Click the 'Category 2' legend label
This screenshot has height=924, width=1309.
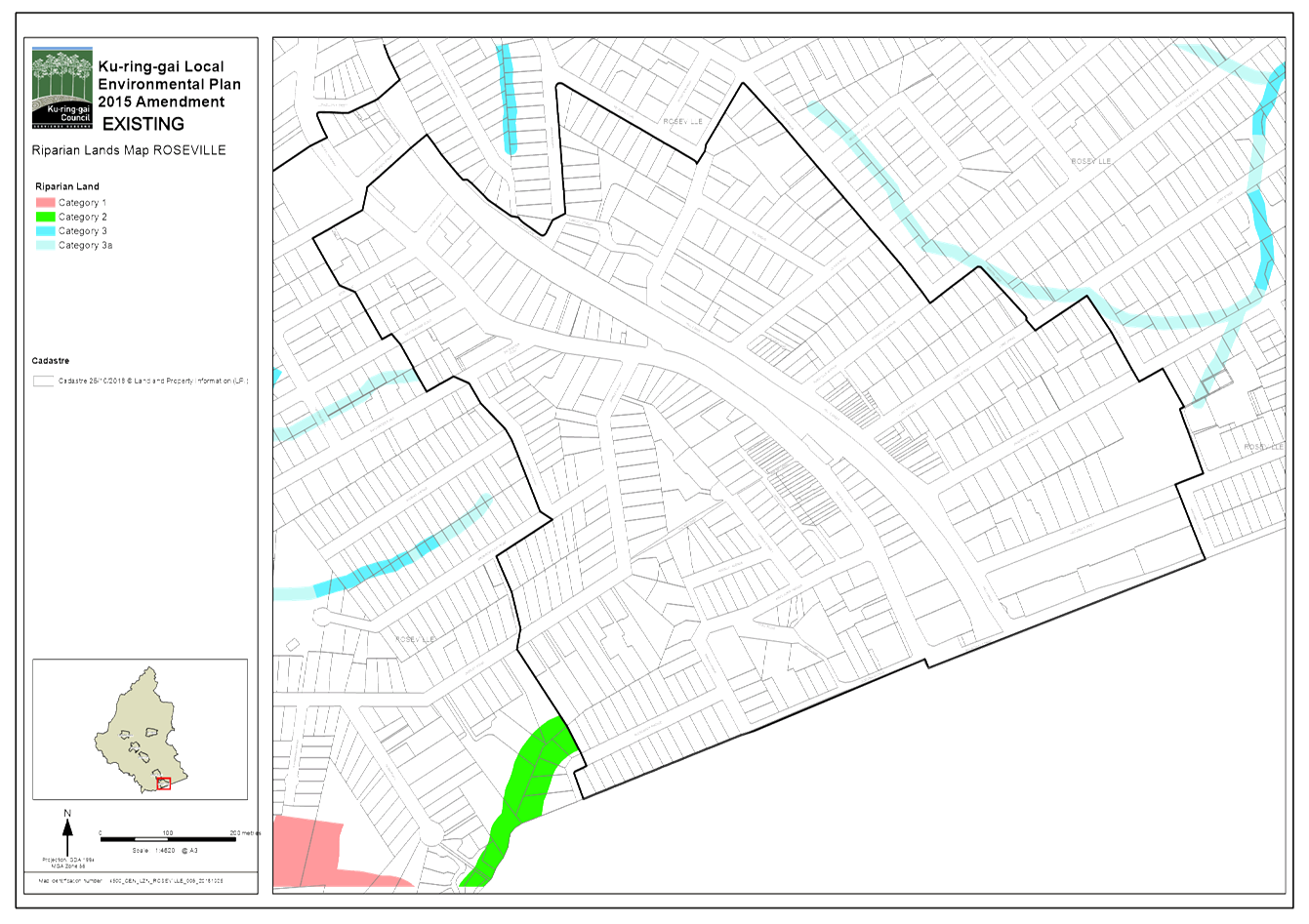(83, 218)
